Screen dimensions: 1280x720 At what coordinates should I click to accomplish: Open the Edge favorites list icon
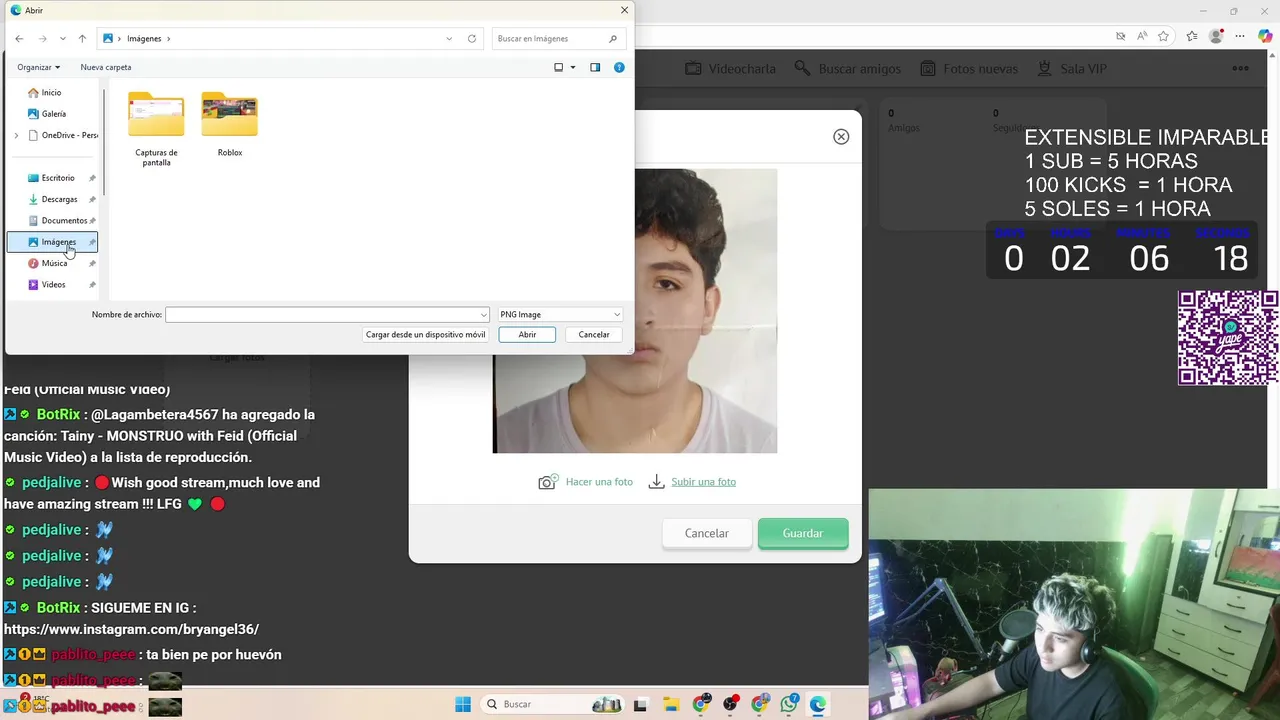click(x=1192, y=36)
